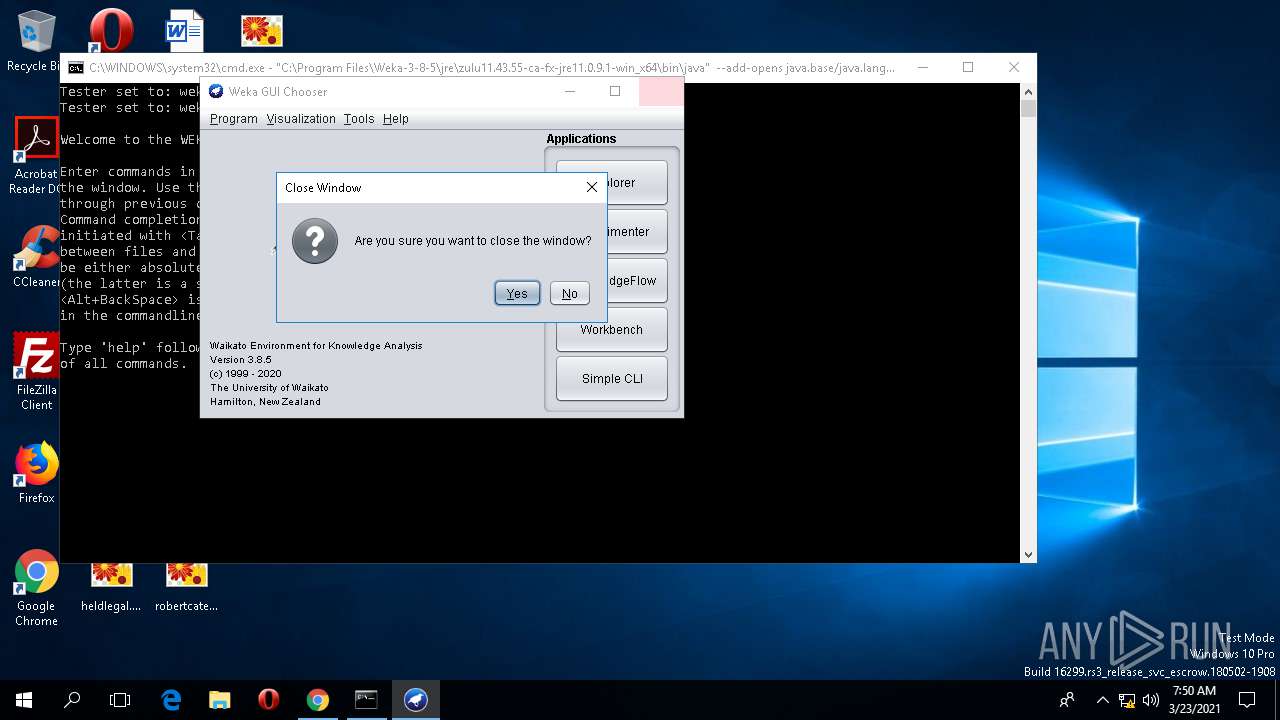
Task: Show hidden system tray icons
Action: 1102,700
